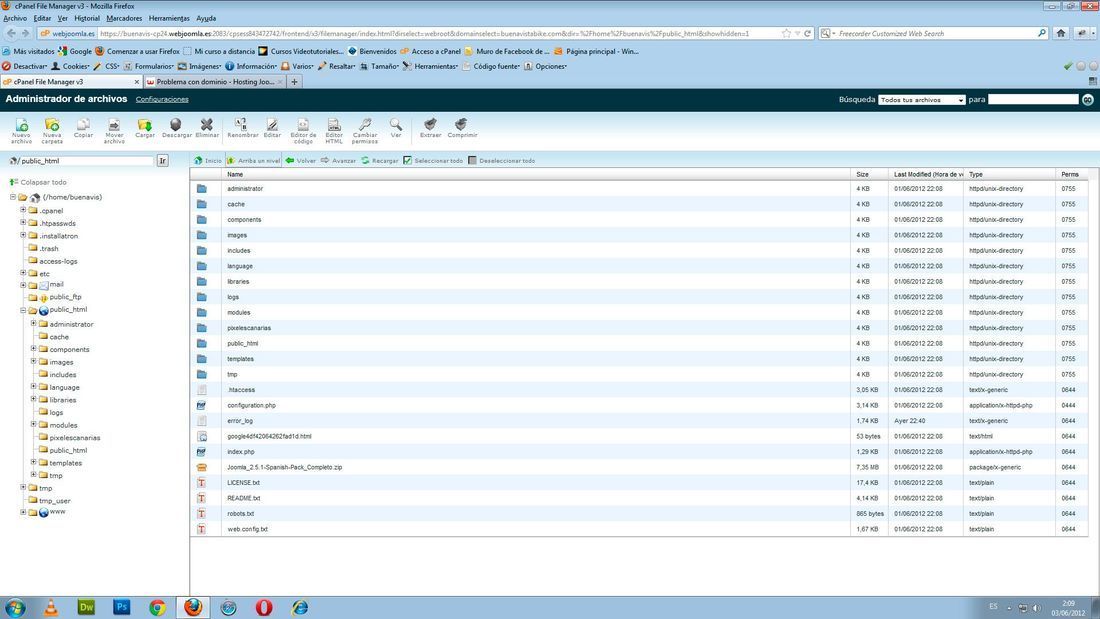1100x619 pixels.
Task: Open the Editor HTML tool
Action: tap(334, 131)
